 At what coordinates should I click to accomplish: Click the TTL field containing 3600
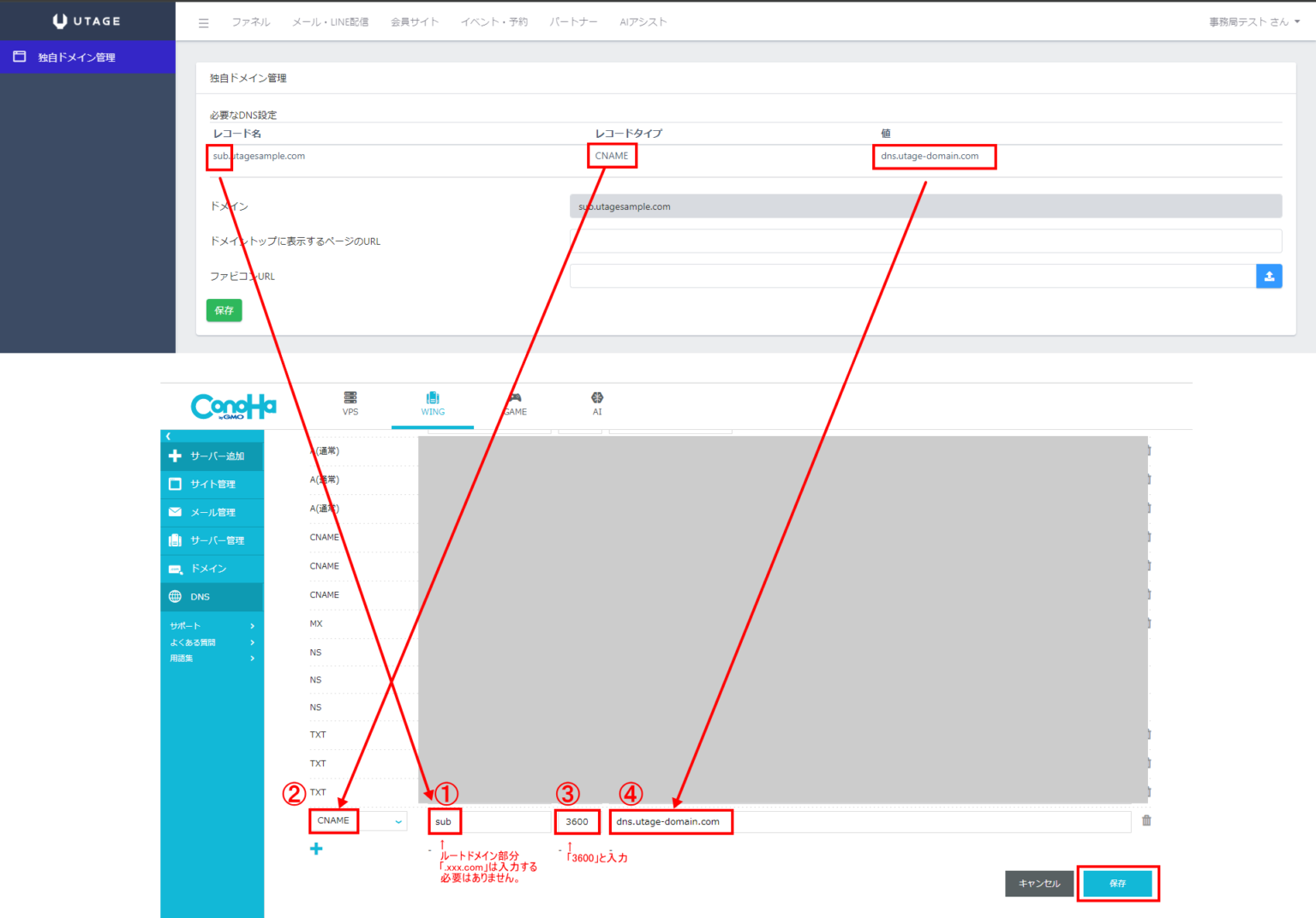coord(577,821)
